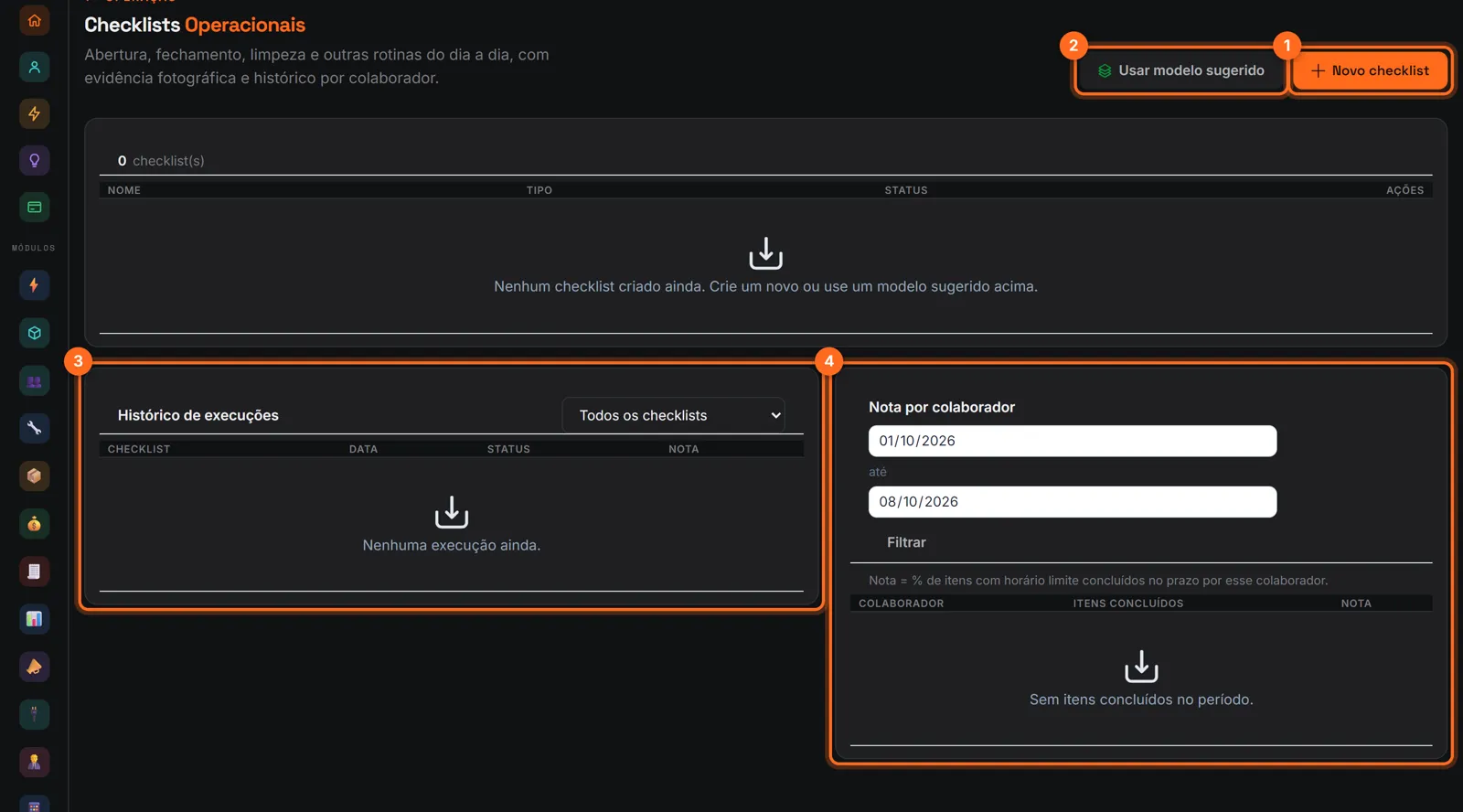Select the orange lightning bolt module icon
This screenshot has height=812, width=1463.
(x=35, y=285)
